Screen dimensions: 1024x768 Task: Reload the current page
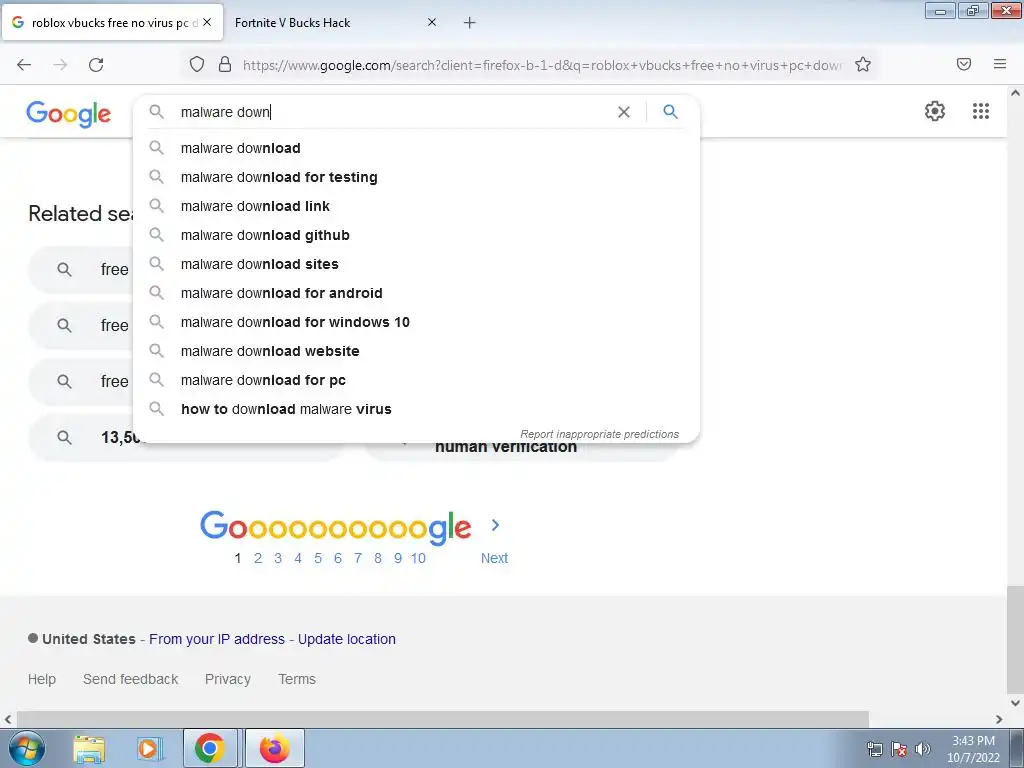pyautogui.click(x=96, y=65)
